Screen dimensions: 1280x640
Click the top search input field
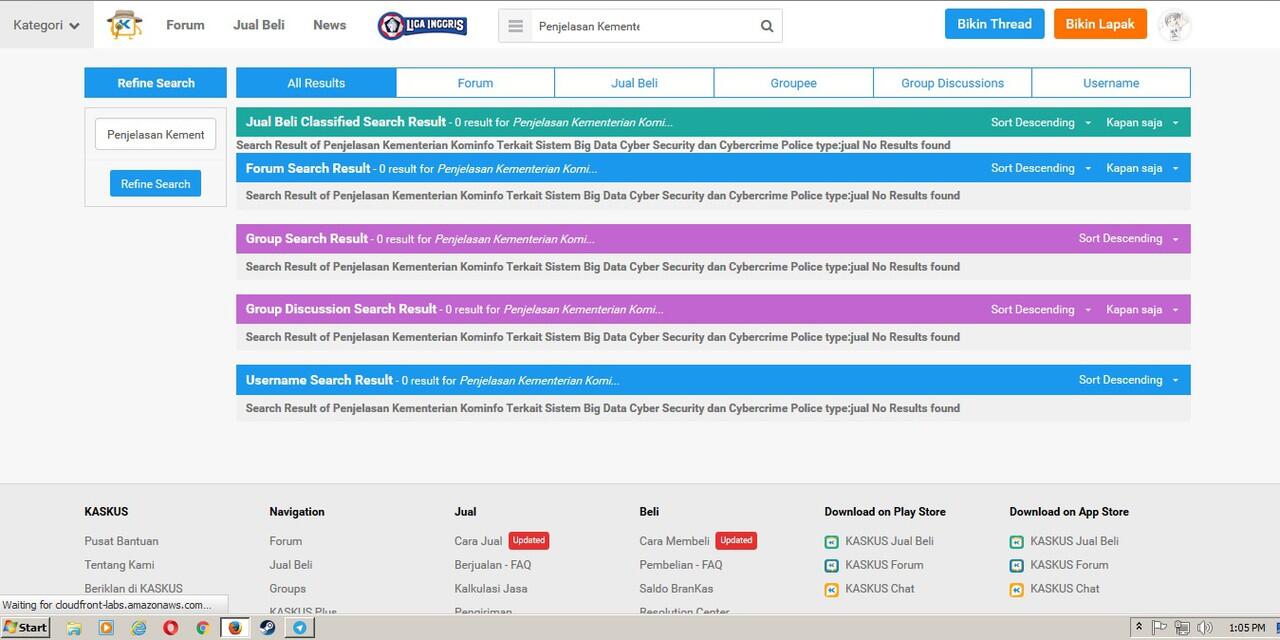[641, 26]
